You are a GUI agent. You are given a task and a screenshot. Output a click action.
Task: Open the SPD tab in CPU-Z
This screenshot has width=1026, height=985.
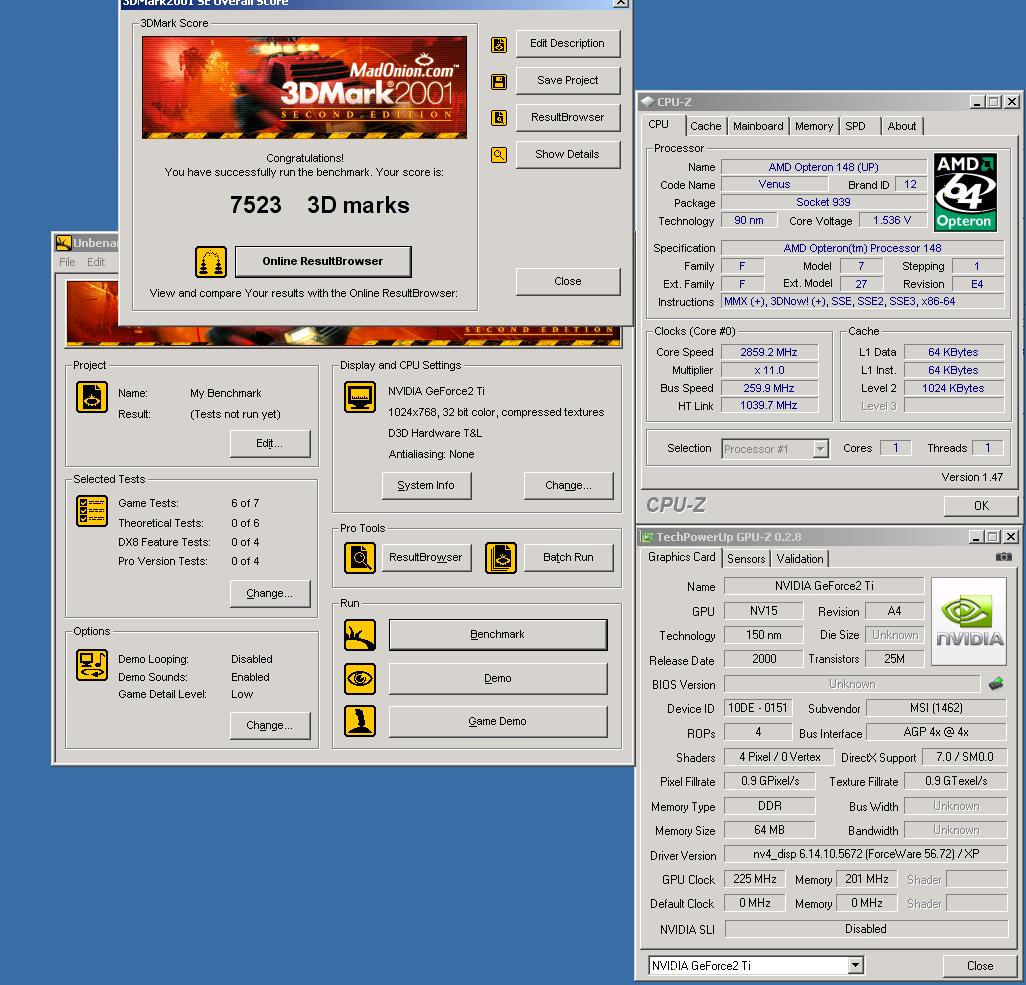[855, 126]
